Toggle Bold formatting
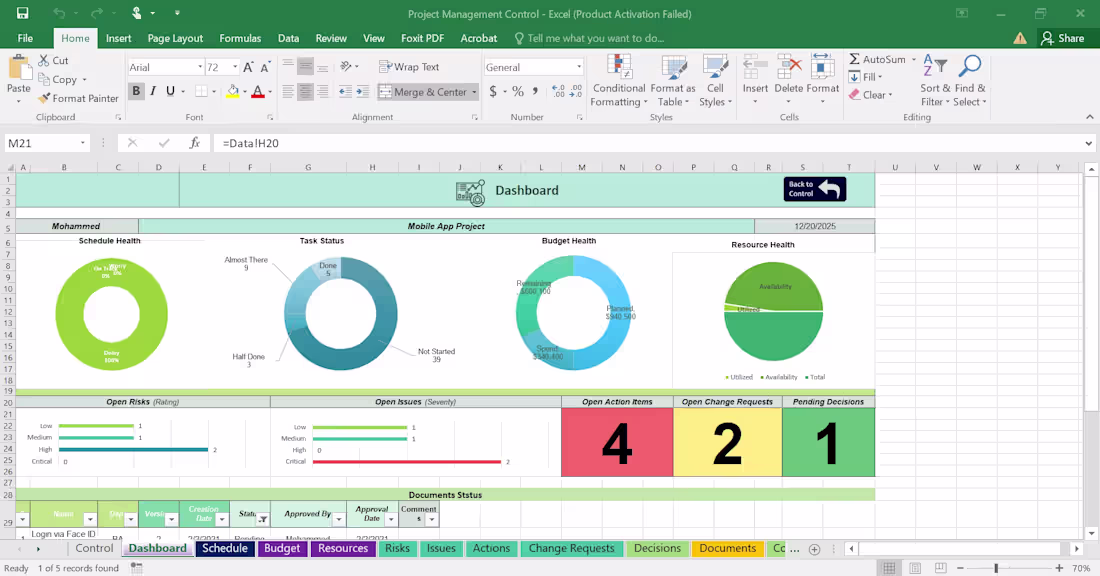The height and width of the screenshot is (576, 1100). point(136,90)
